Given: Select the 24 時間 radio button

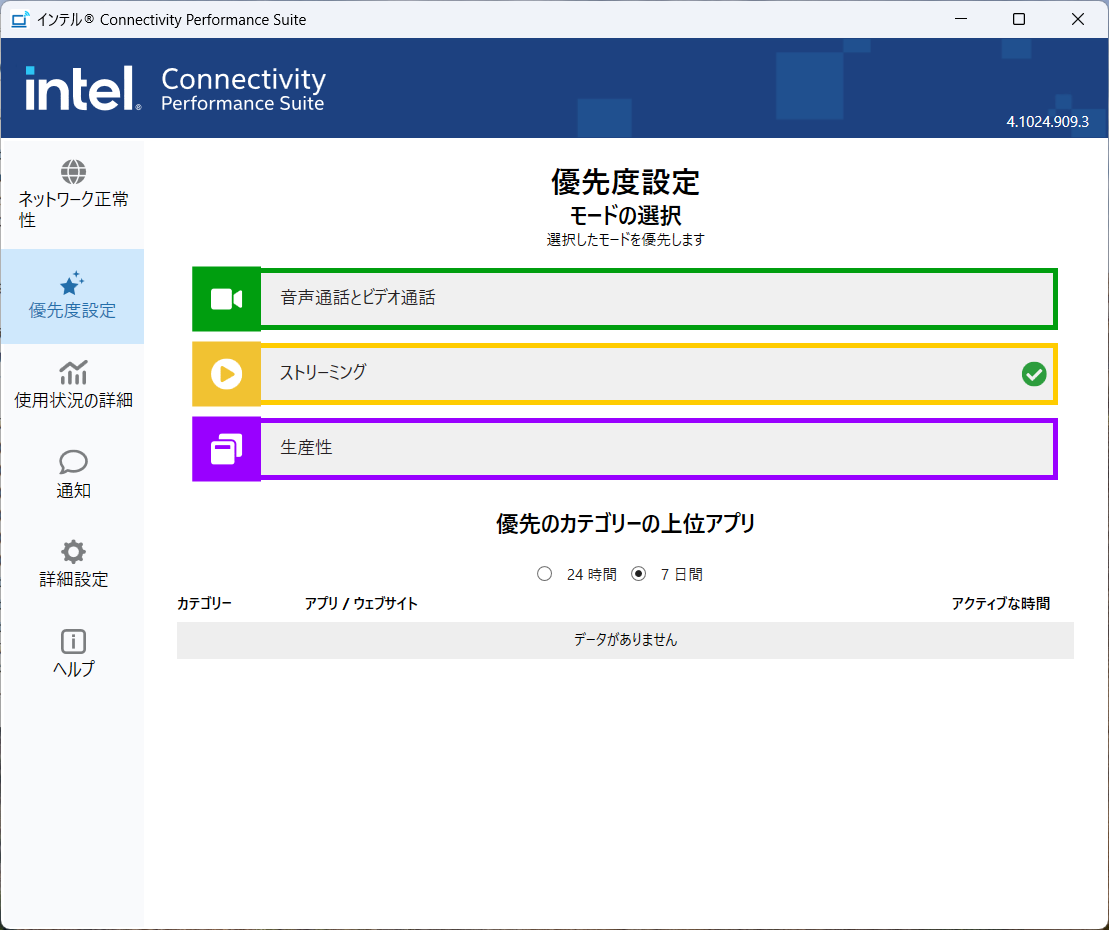Looking at the screenshot, I should [545, 574].
